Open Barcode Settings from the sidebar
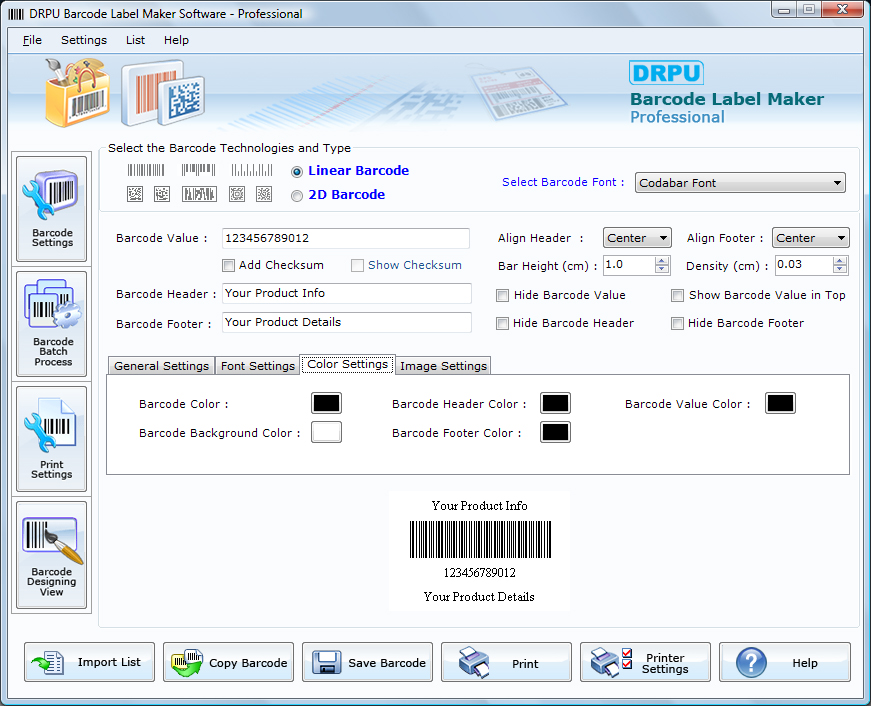The height and width of the screenshot is (706, 871). coord(51,208)
